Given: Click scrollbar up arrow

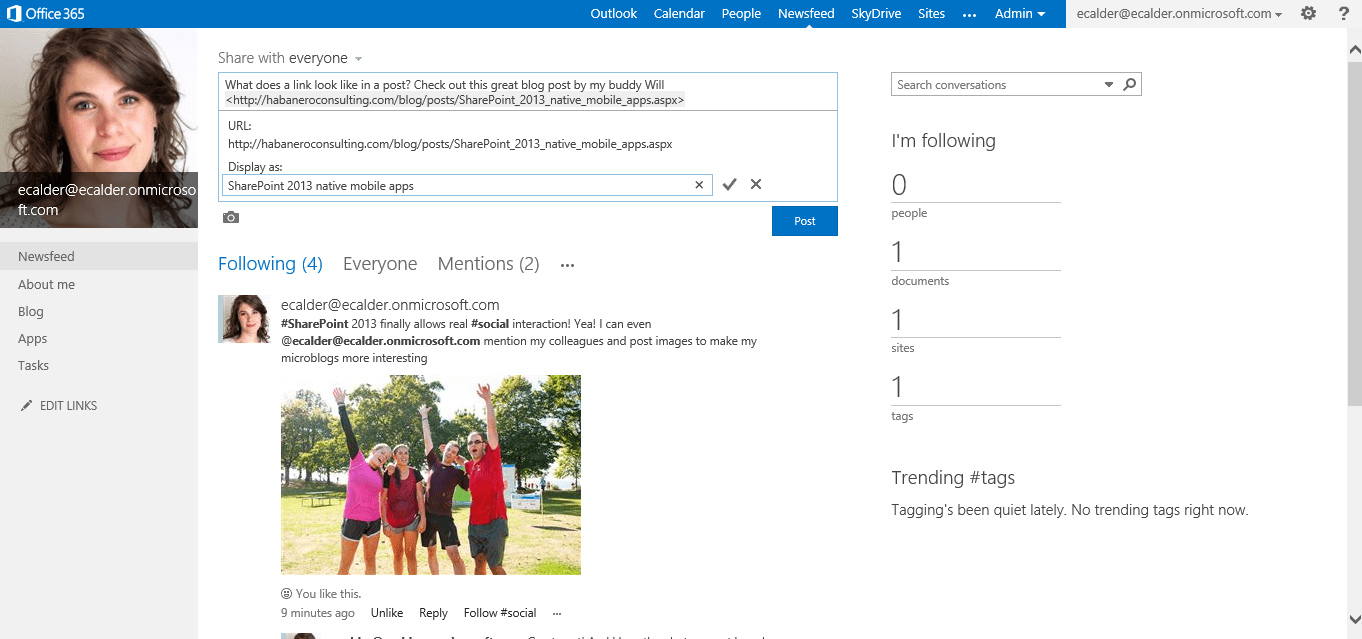Looking at the screenshot, I should point(1354,48).
